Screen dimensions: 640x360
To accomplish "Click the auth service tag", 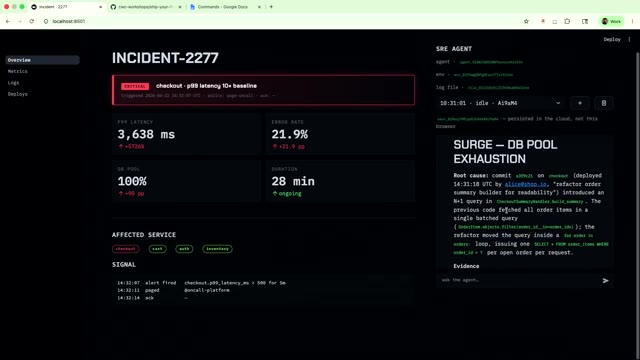I will 184,249.
